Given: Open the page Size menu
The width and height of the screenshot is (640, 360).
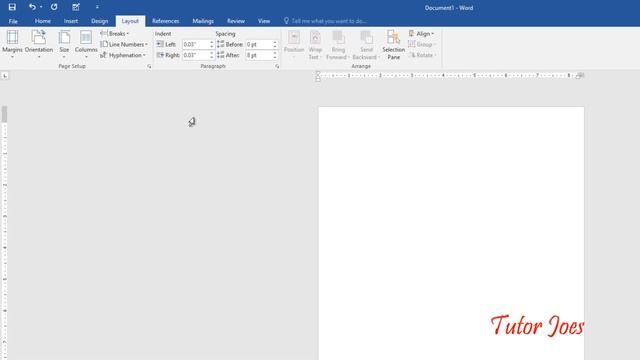Looking at the screenshot, I should [x=64, y=44].
